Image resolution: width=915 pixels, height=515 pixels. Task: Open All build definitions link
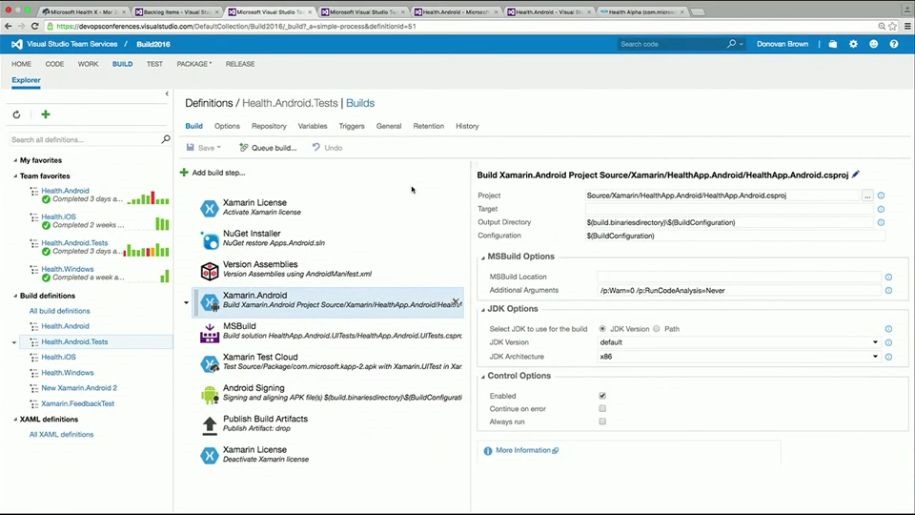tap(60, 311)
